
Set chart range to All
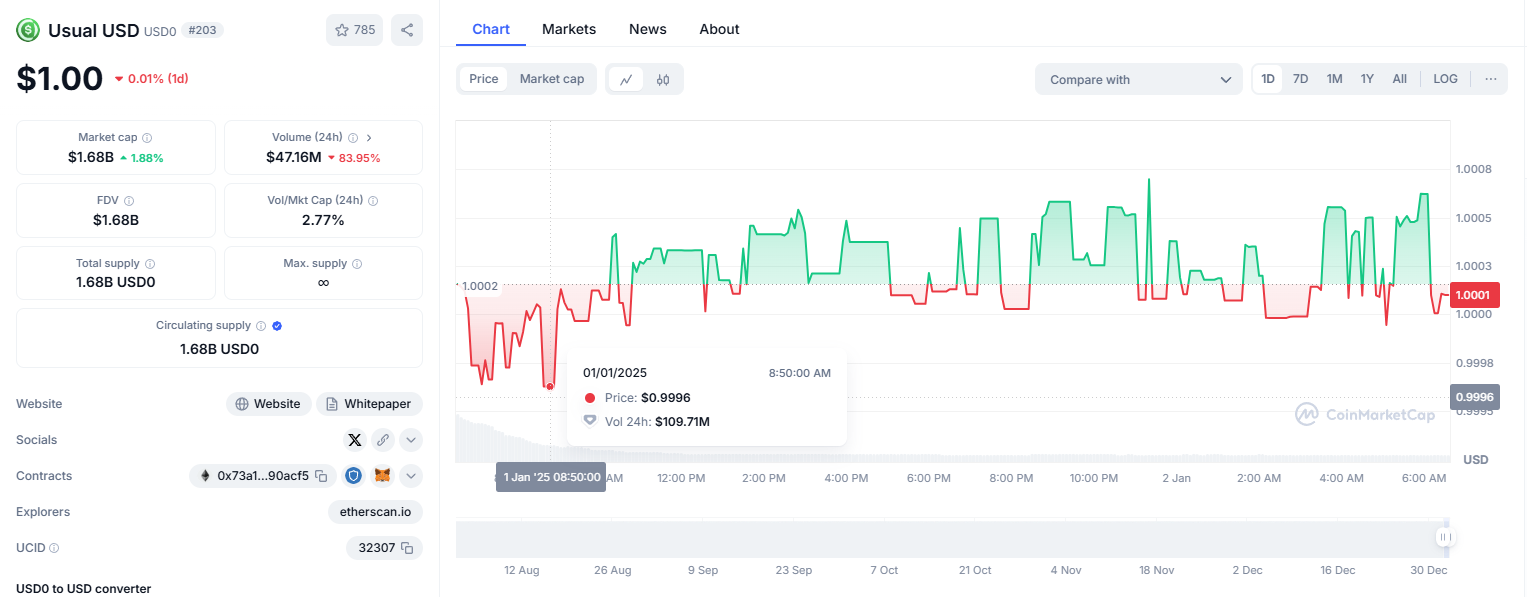(x=1399, y=79)
